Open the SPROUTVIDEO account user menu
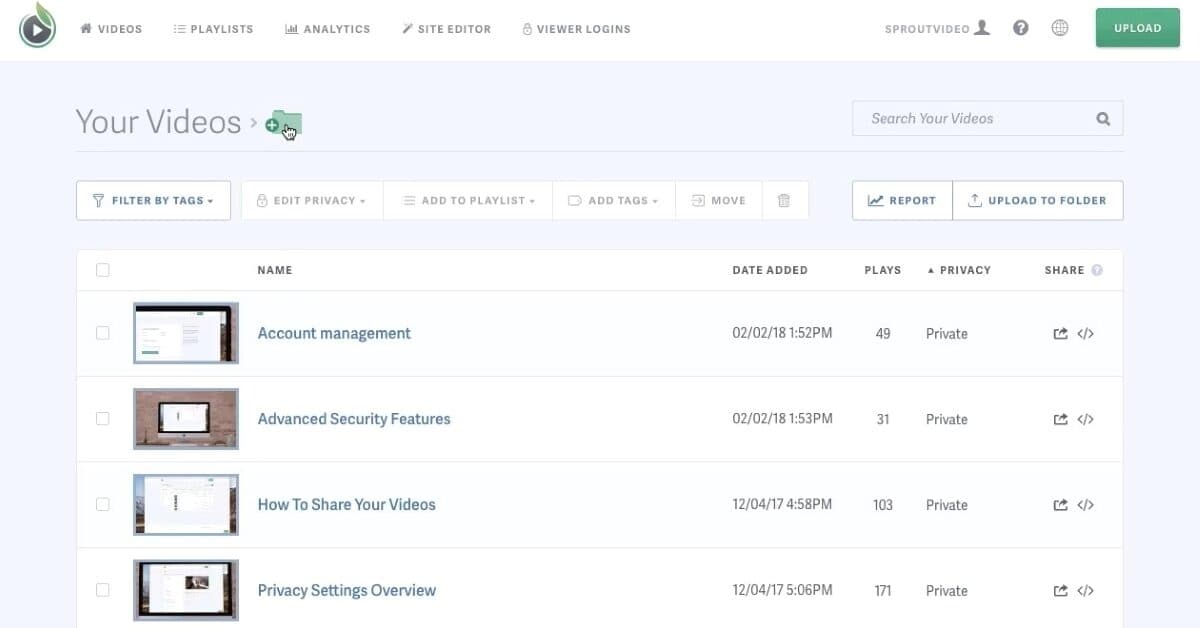 tap(937, 29)
